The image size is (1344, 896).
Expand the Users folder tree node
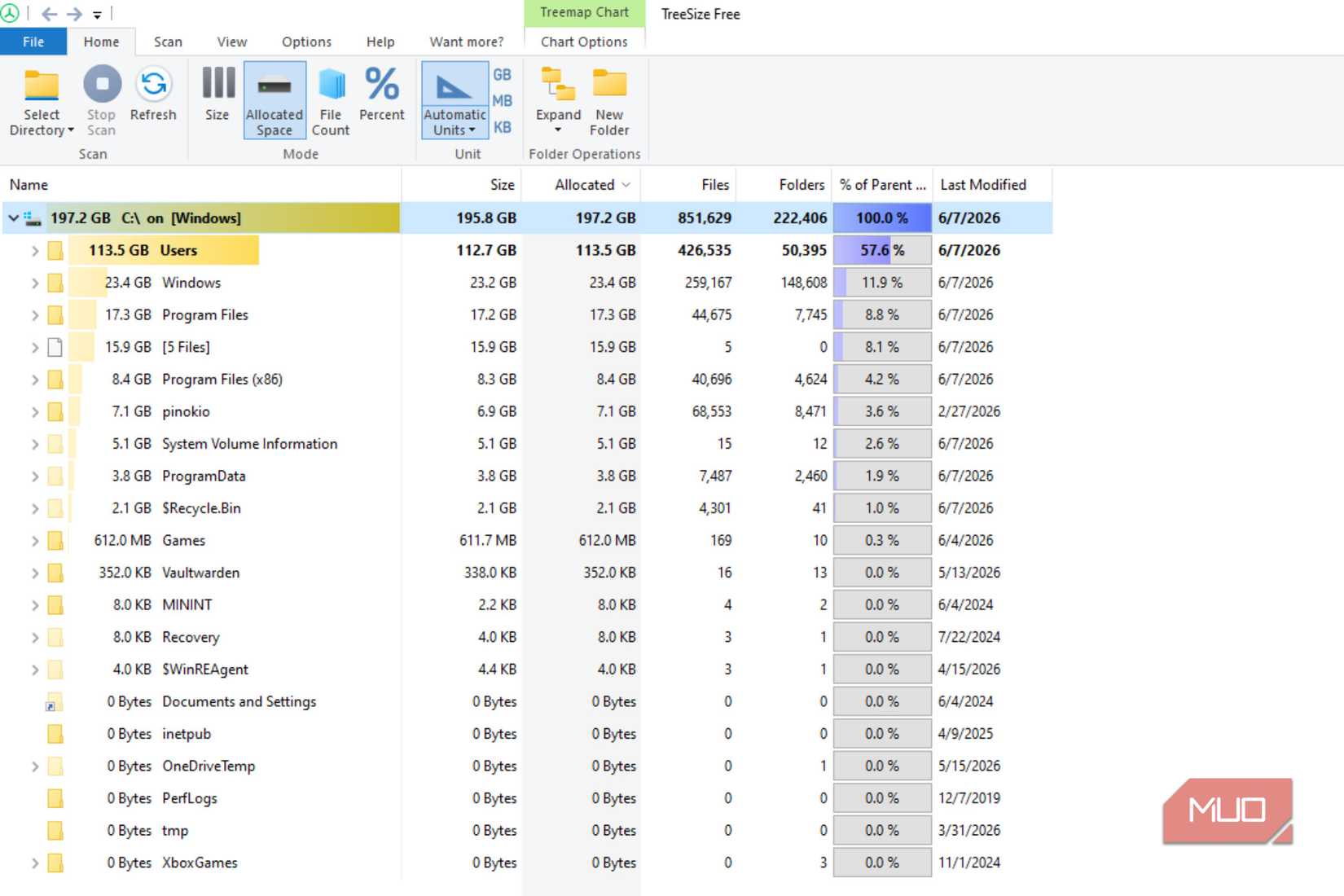click(35, 251)
